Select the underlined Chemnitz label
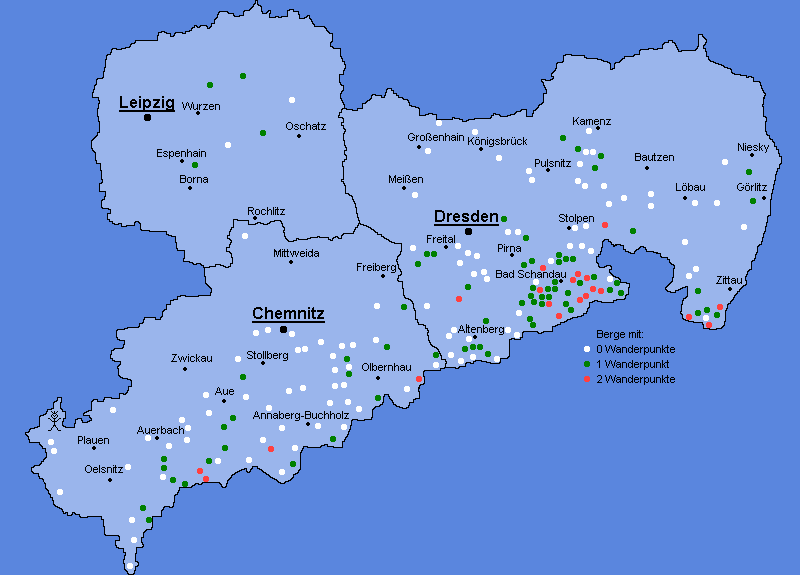 288,313
